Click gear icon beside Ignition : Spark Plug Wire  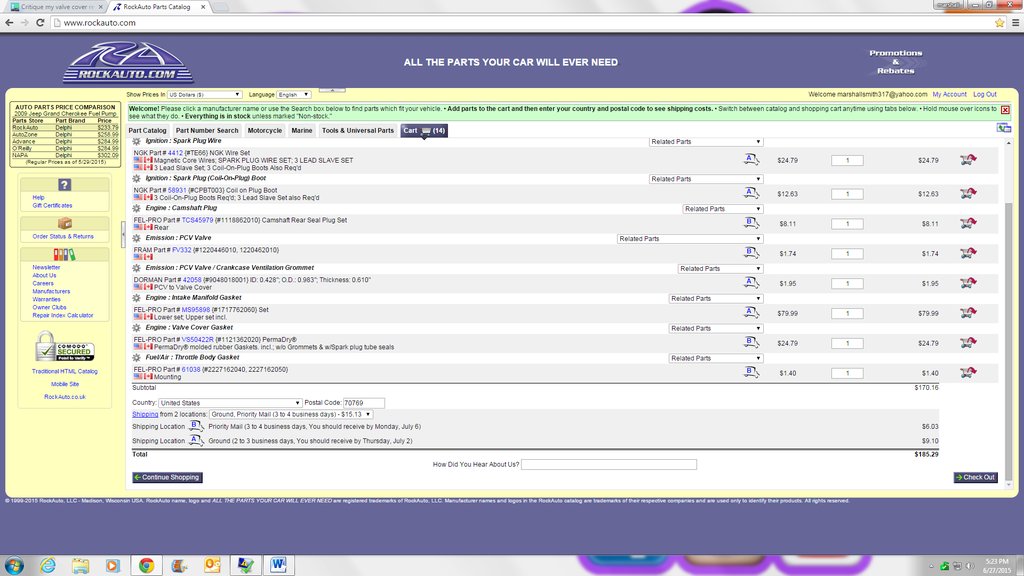[x=136, y=141]
